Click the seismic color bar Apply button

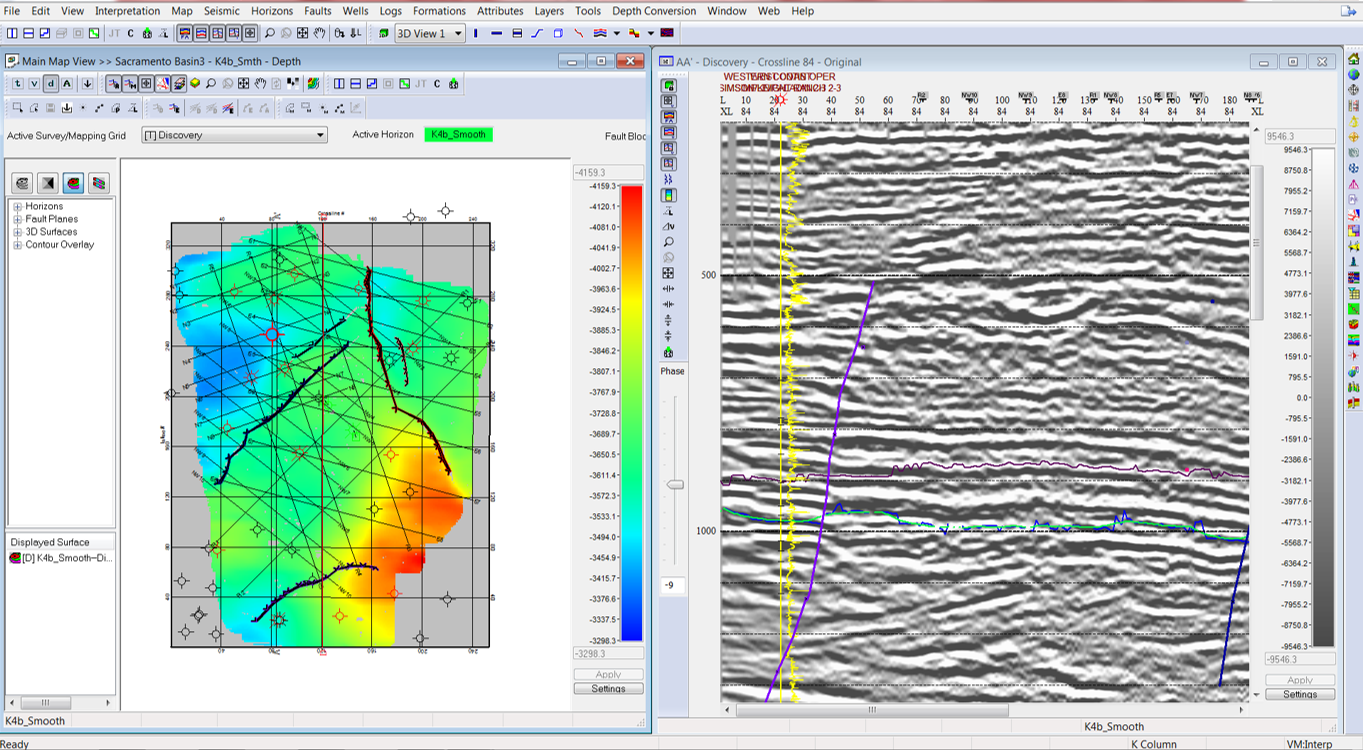[1300, 680]
